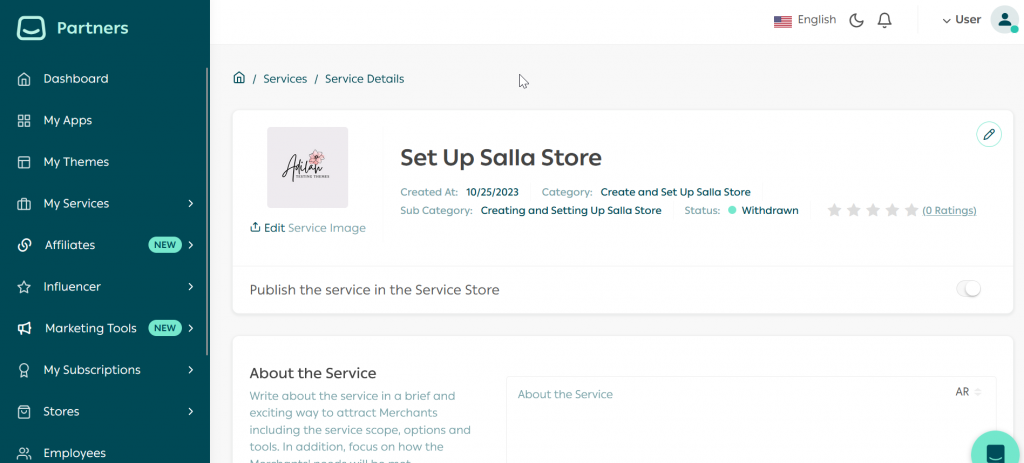Toggle dark mode moon icon
This screenshot has height=463, width=1024.
[x=856, y=20]
